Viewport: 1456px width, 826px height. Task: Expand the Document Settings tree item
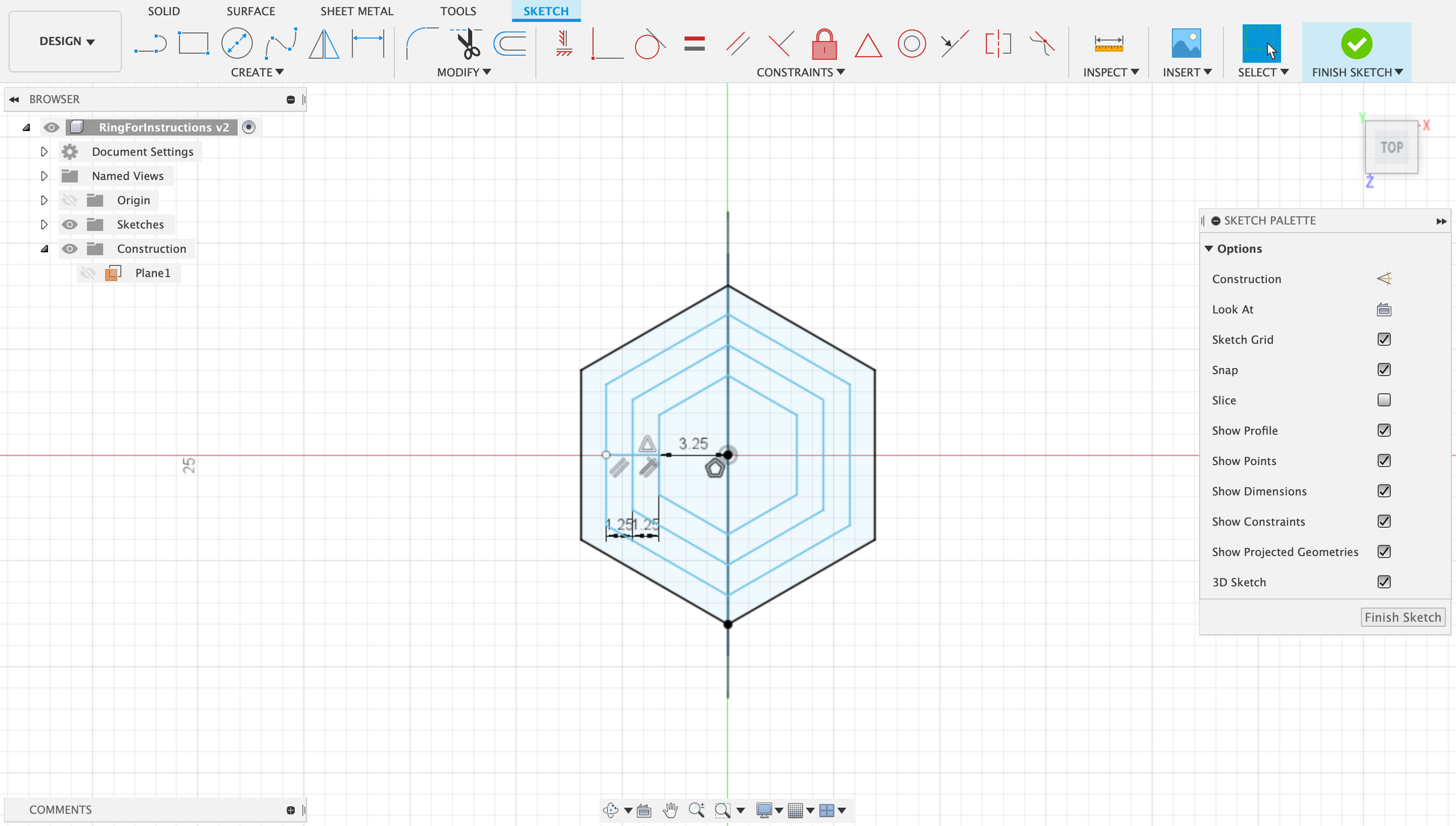pyautogui.click(x=44, y=151)
